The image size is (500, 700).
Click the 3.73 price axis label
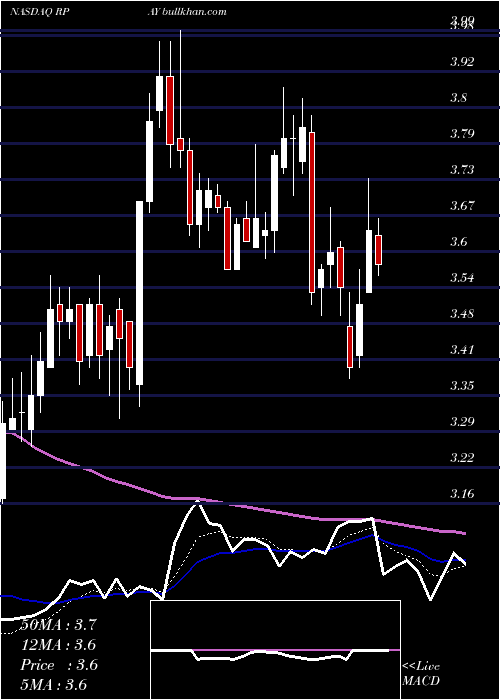point(462,170)
